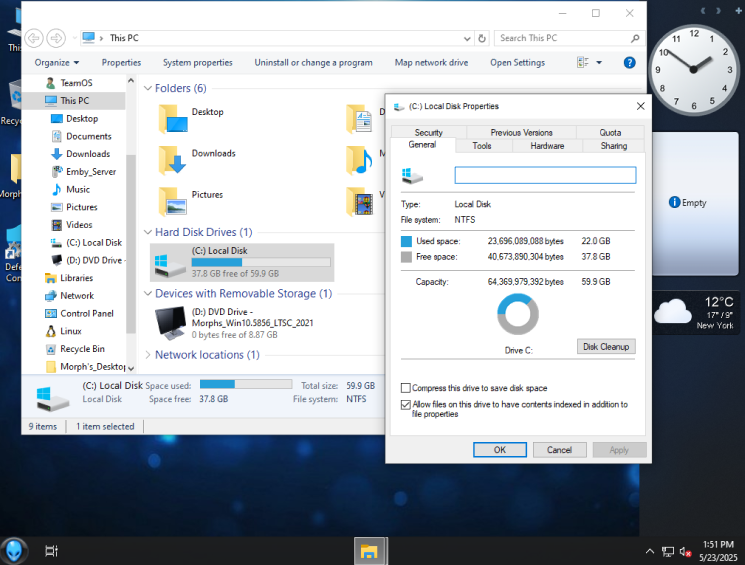Click the Recycle Bin icon in sidebar
The image size is (745, 565).
tap(50, 349)
